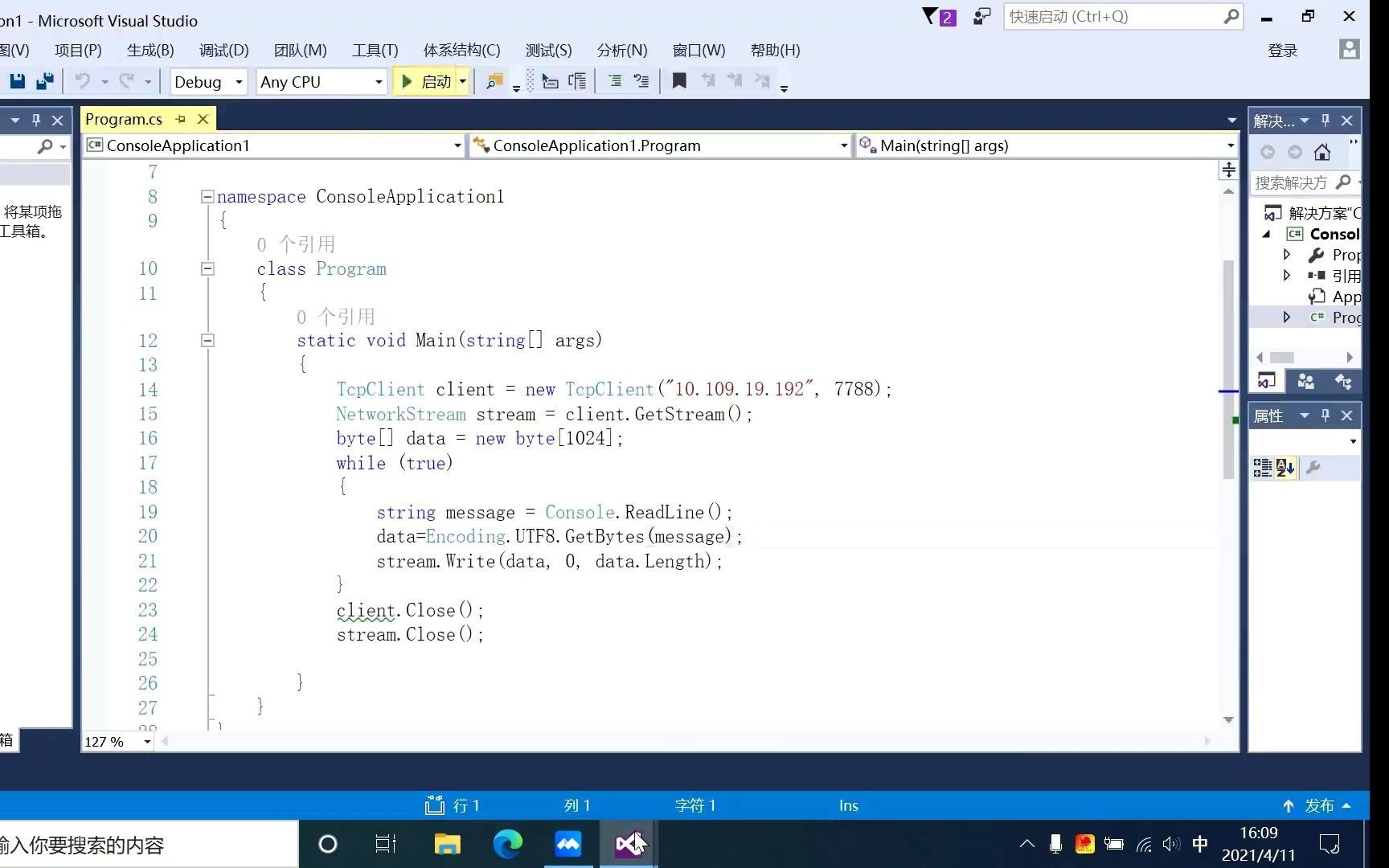
Task: Switch to the Program.cs tab
Action: [x=124, y=118]
